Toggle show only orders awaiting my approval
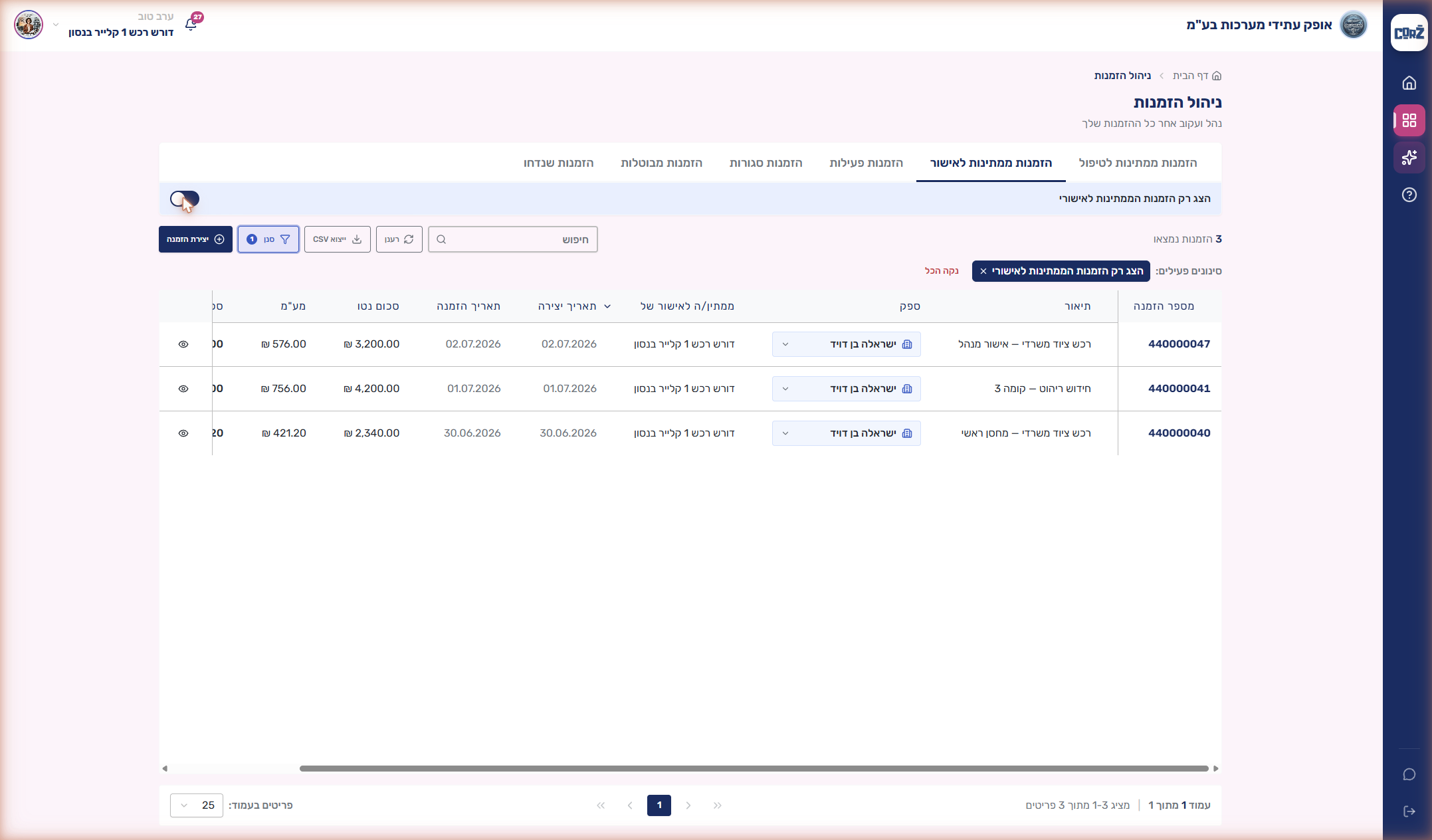The image size is (1432, 840). [x=185, y=199]
